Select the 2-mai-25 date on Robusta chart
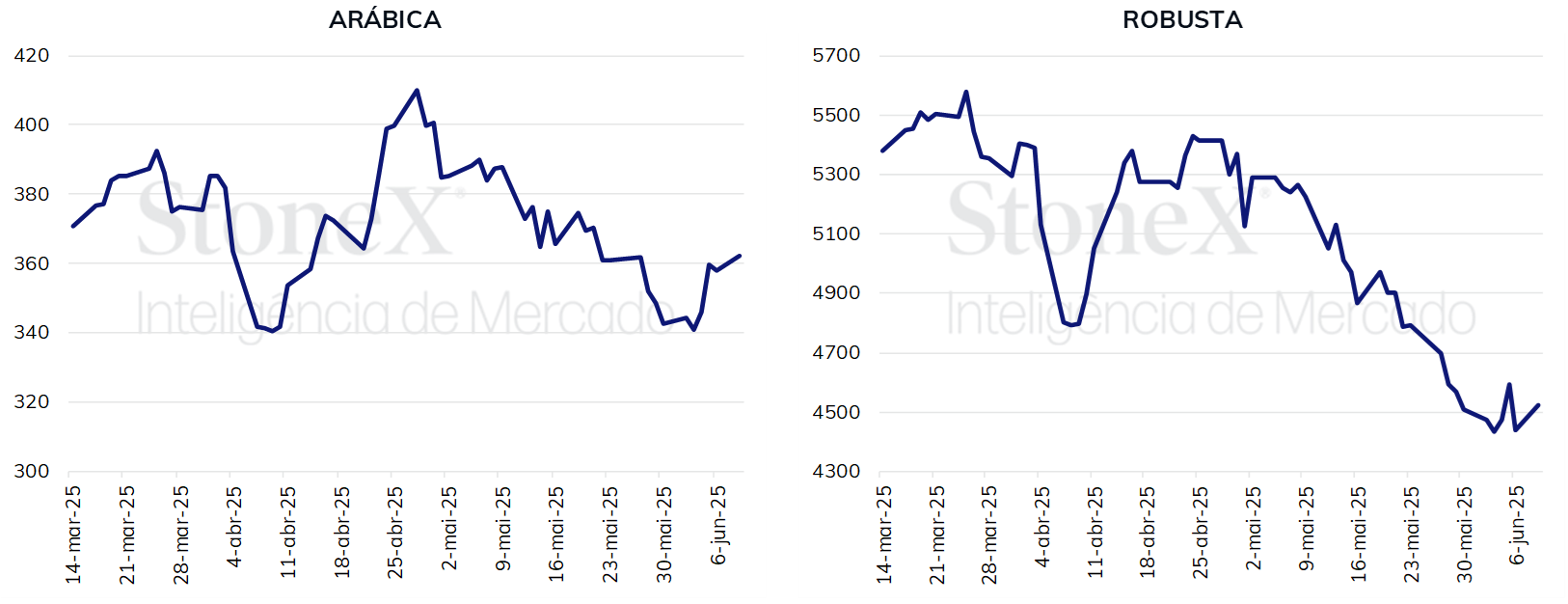The image size is (1568, 604). (1254, 528)
